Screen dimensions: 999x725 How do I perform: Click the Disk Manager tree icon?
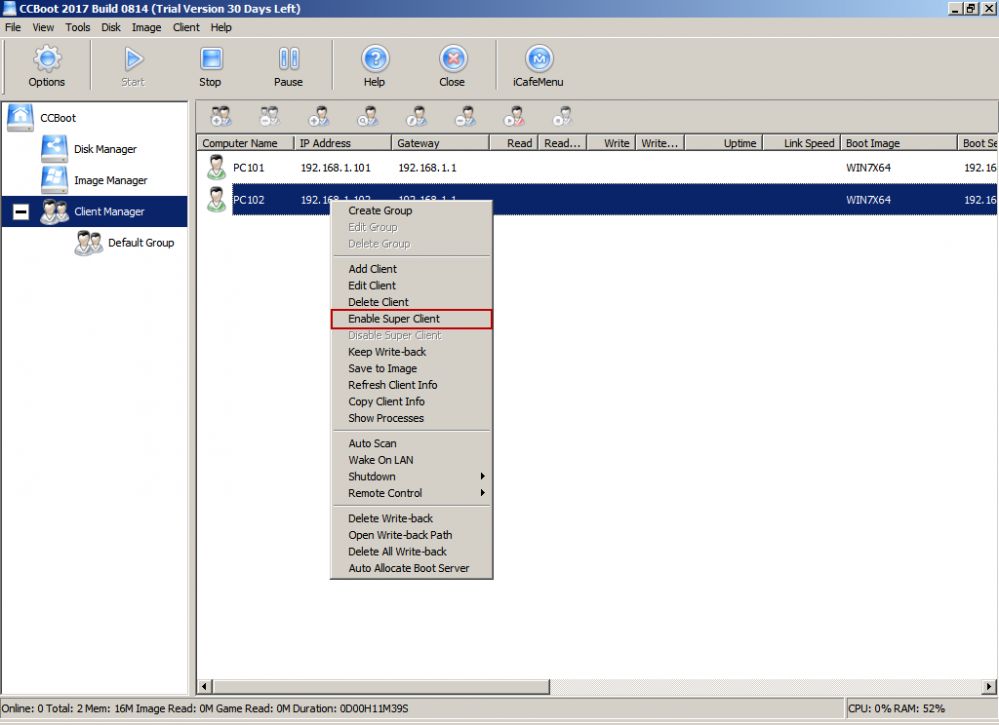click(x=54, y=149)
